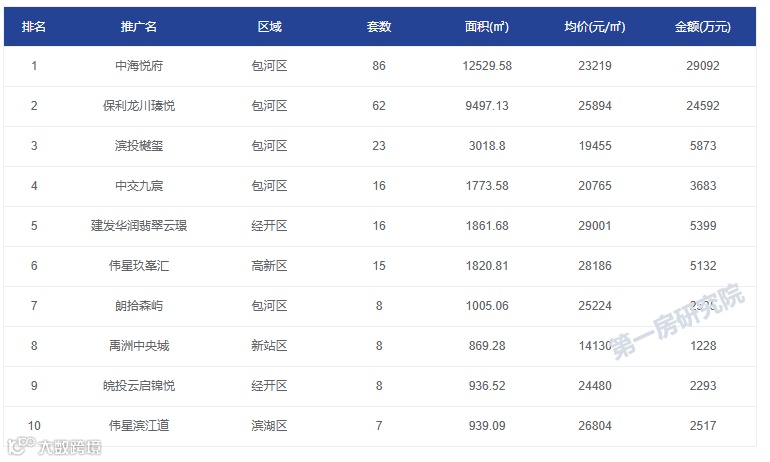Screen dimensions: 770x462
Task: Click the area value 1005.06
Action: tap(487, 306)
